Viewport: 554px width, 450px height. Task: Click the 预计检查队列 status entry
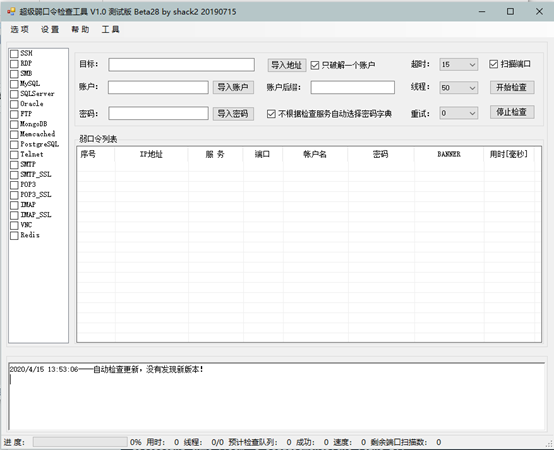[x=260, y=442]
